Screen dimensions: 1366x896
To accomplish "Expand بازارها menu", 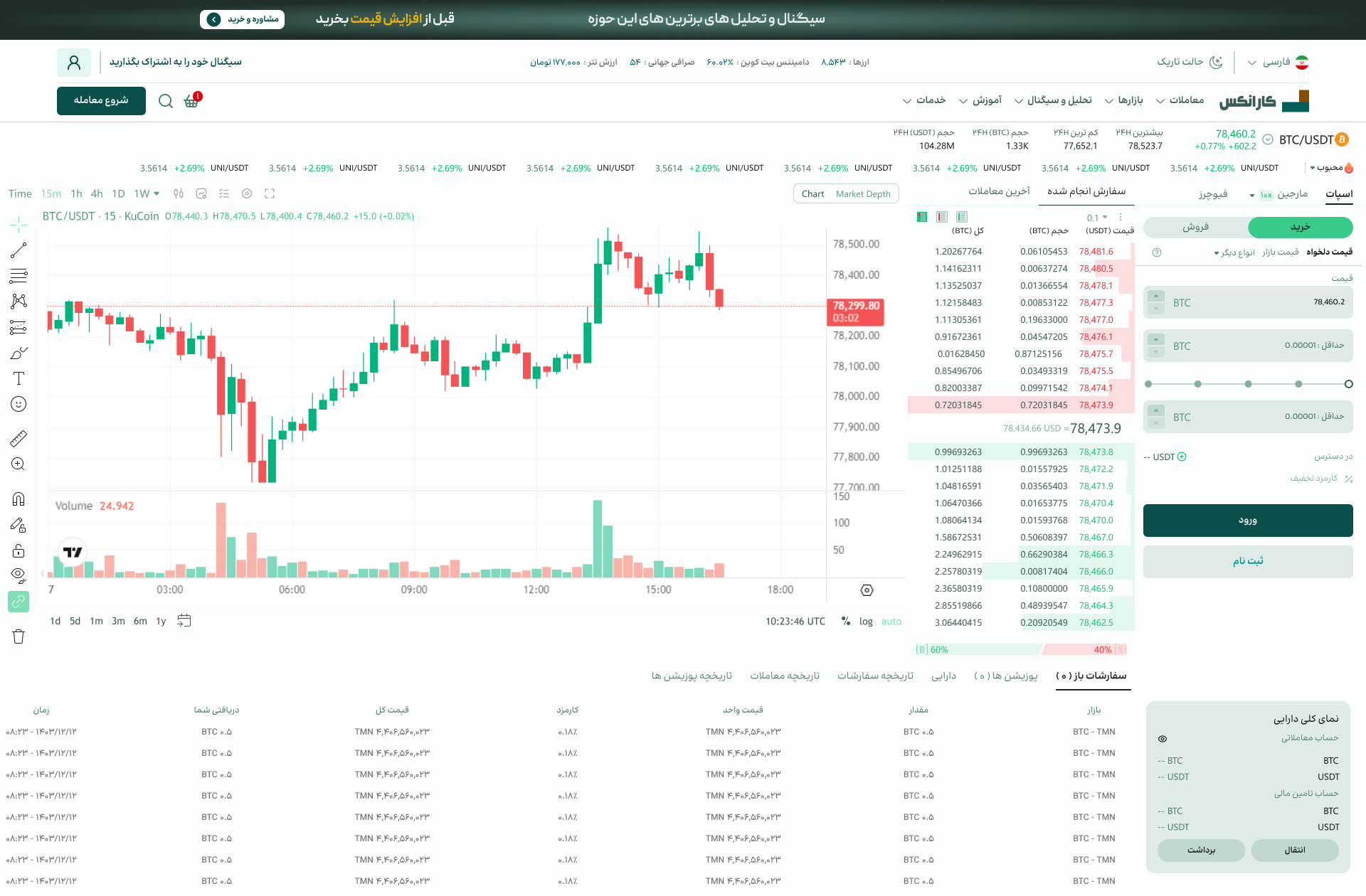I will [1123, 100].
